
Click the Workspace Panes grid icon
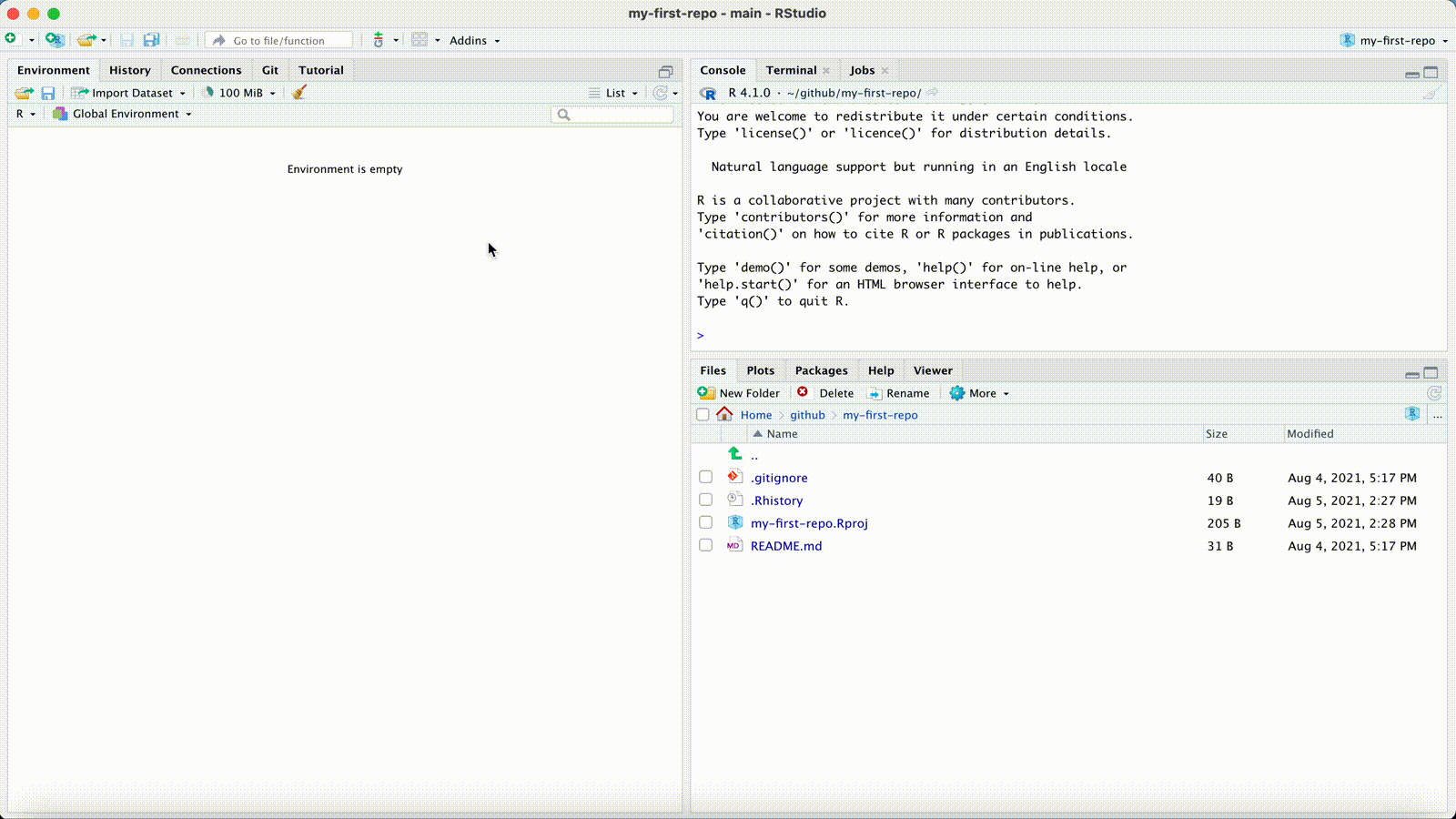click(x=420, y=40)
